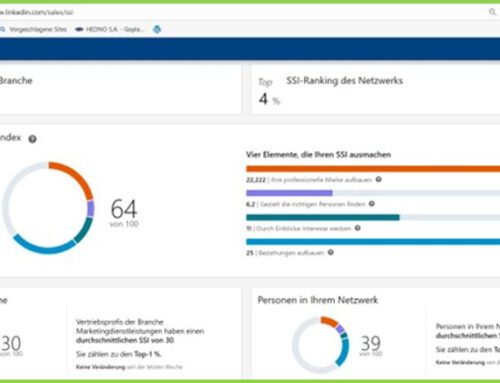This screenshot has width=500, height=383.
Task: Click the Sie zählen zu den Top-1 % text
Action: point(119,354)
